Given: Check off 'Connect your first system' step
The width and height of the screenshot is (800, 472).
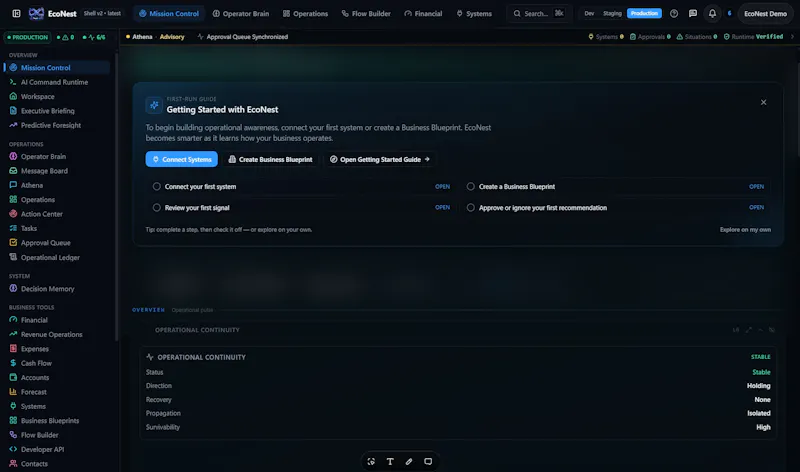Looking at the screenshot, I should pos(157,187).
